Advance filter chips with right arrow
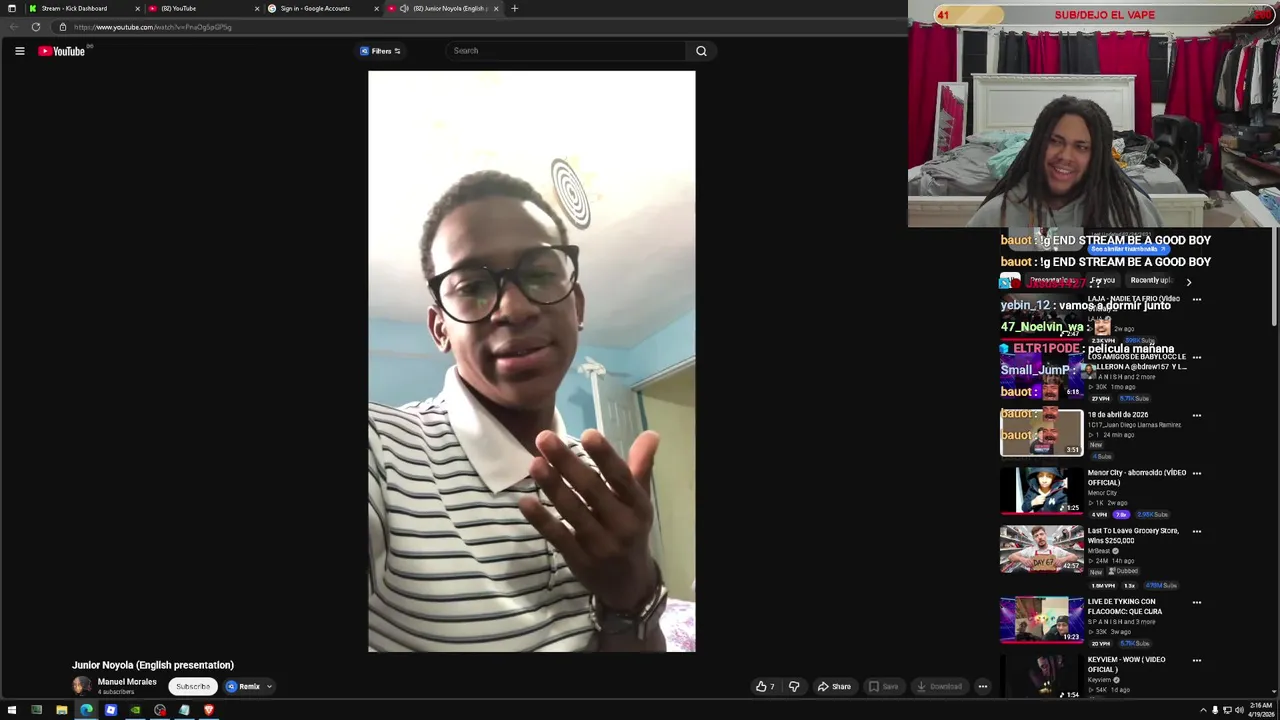 (x=1189, y=282)
